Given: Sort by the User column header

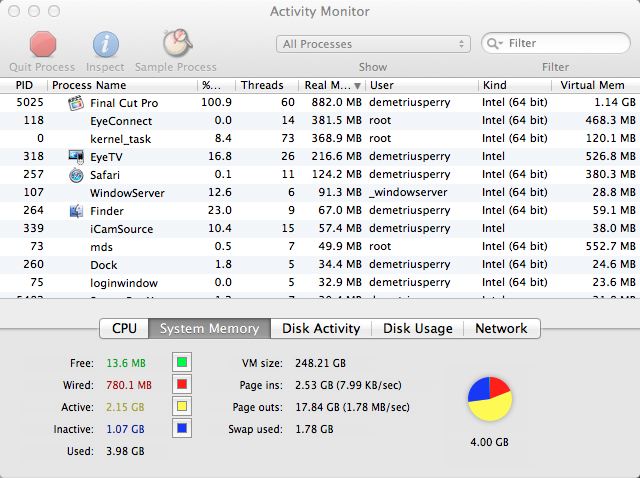Looking at the screenshot, I should click(x=422, y=85).
